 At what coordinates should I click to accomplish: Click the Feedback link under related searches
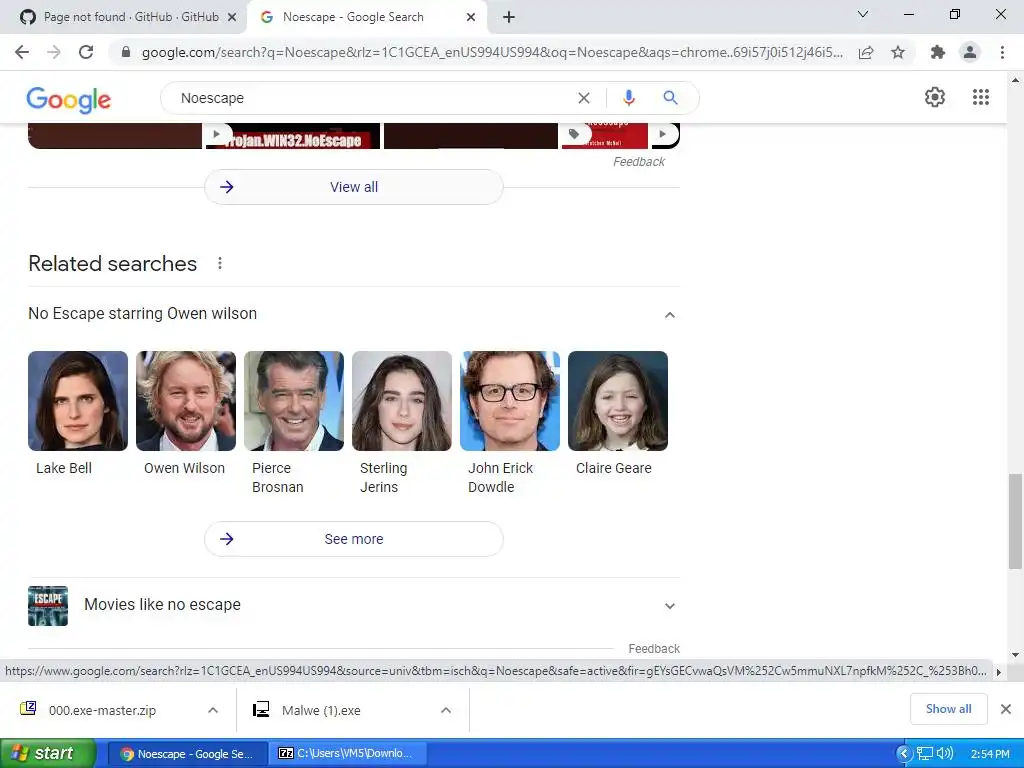[x=654, y=648]
